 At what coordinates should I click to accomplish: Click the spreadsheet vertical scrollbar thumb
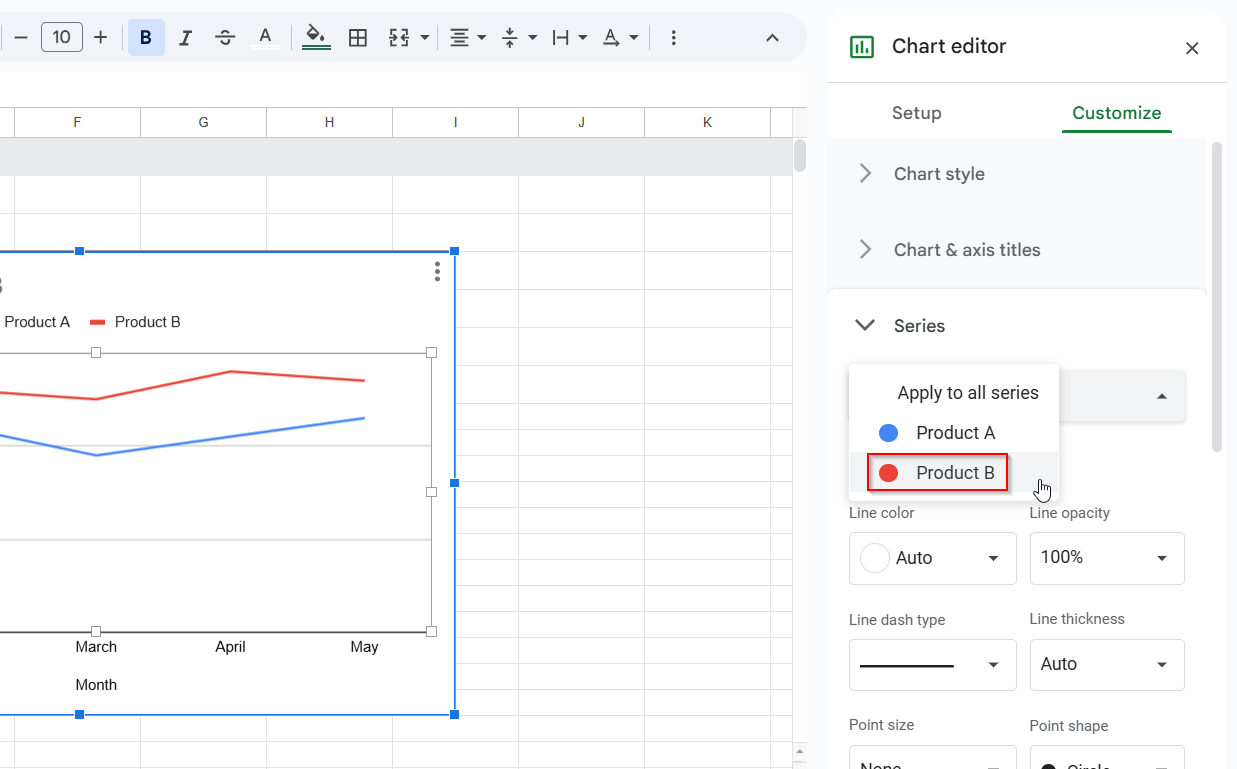(x=799, y=156)
